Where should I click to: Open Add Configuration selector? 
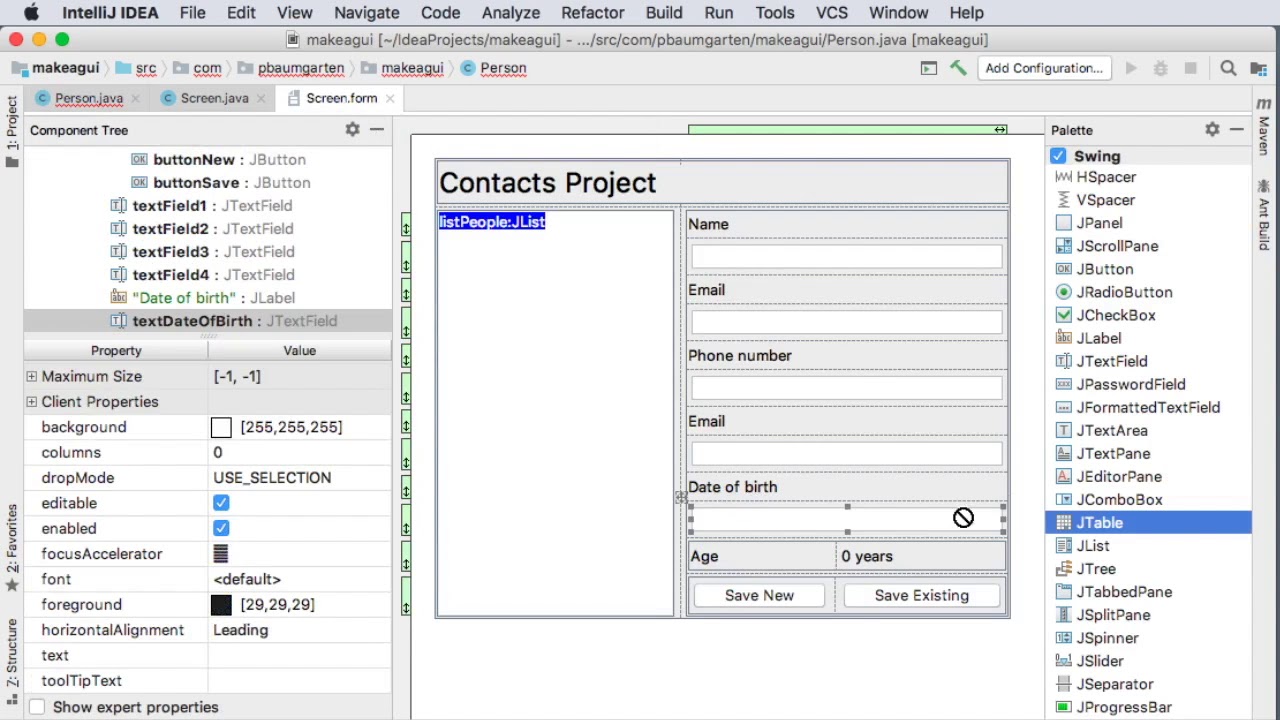point(1044,68)
